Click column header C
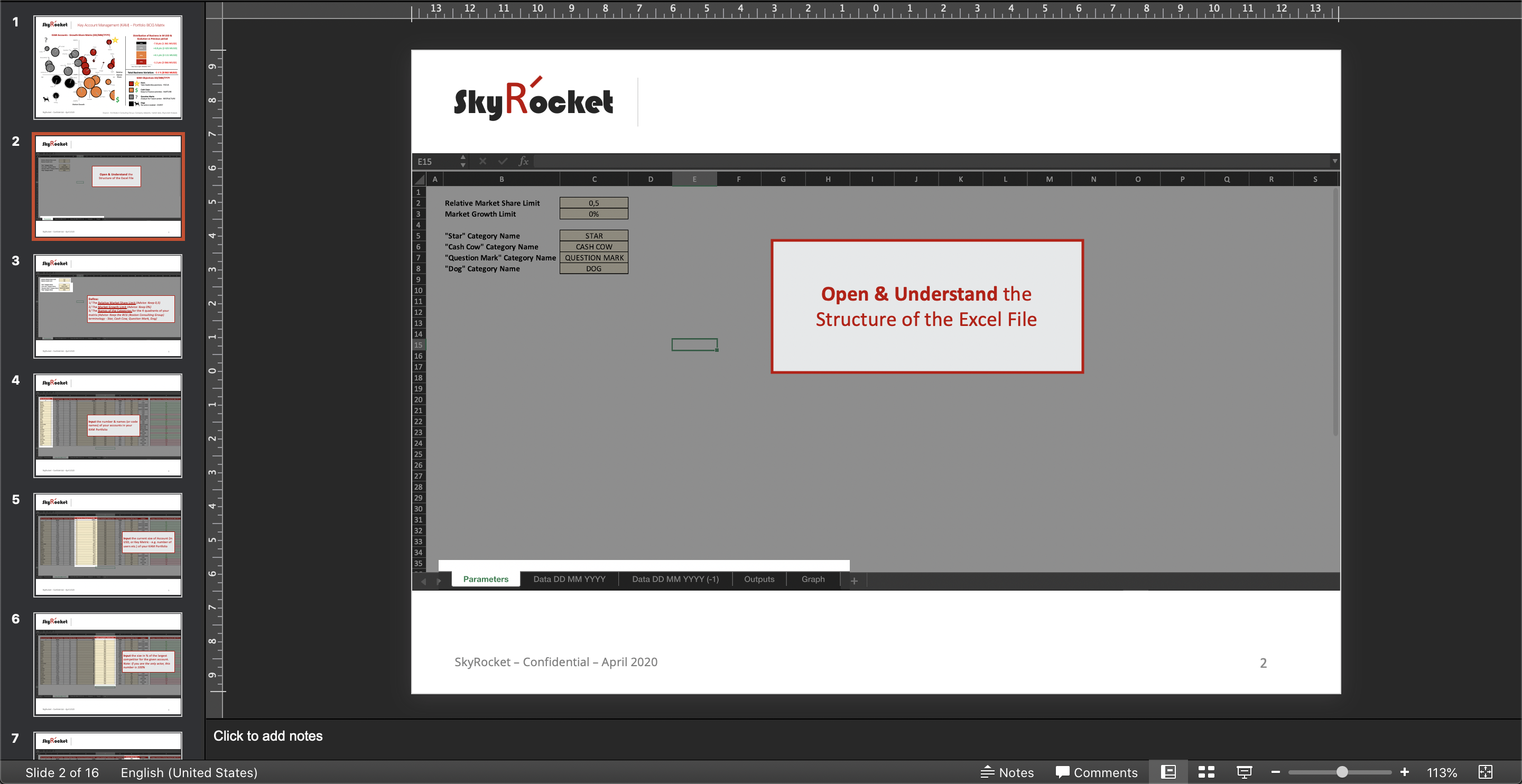The width and height of the screenshot is (1522, 784). (x=594, y=179)
